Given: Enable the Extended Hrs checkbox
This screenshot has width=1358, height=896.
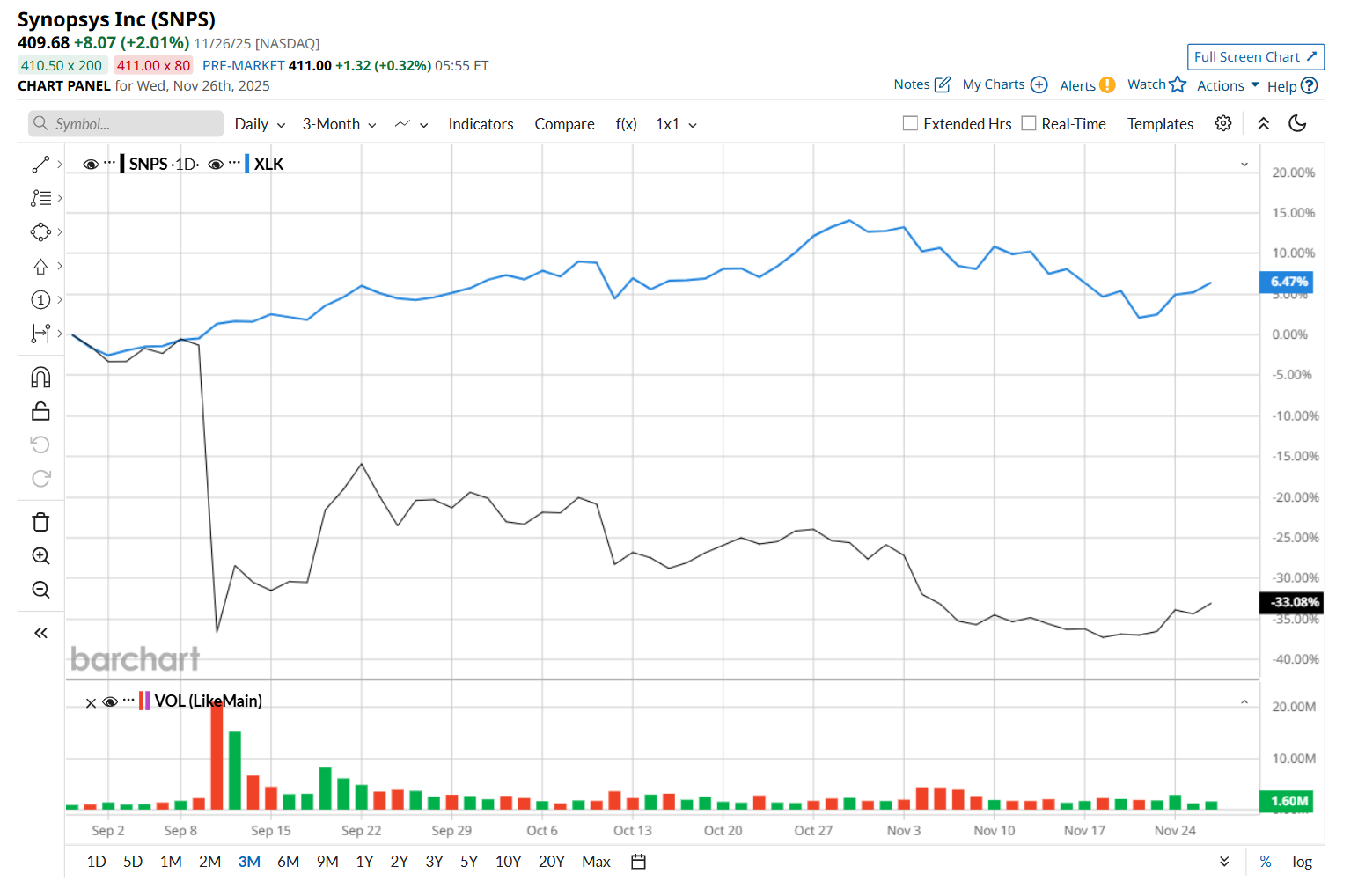Looking at the screenshot, I should (x=910, y=123).
